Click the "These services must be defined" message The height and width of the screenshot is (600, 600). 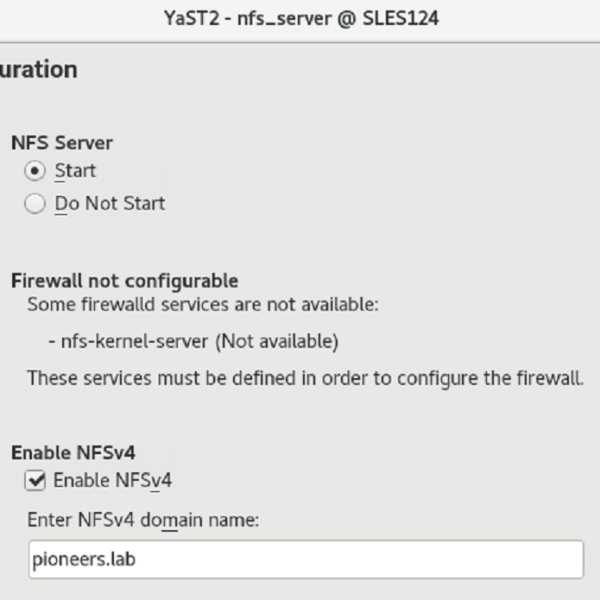305,379
